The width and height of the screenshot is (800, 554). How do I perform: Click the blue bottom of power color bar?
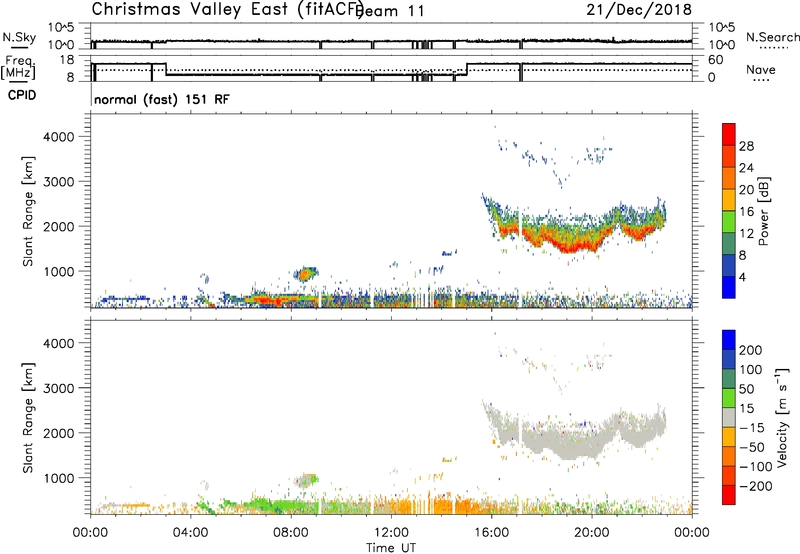[729, 287]
